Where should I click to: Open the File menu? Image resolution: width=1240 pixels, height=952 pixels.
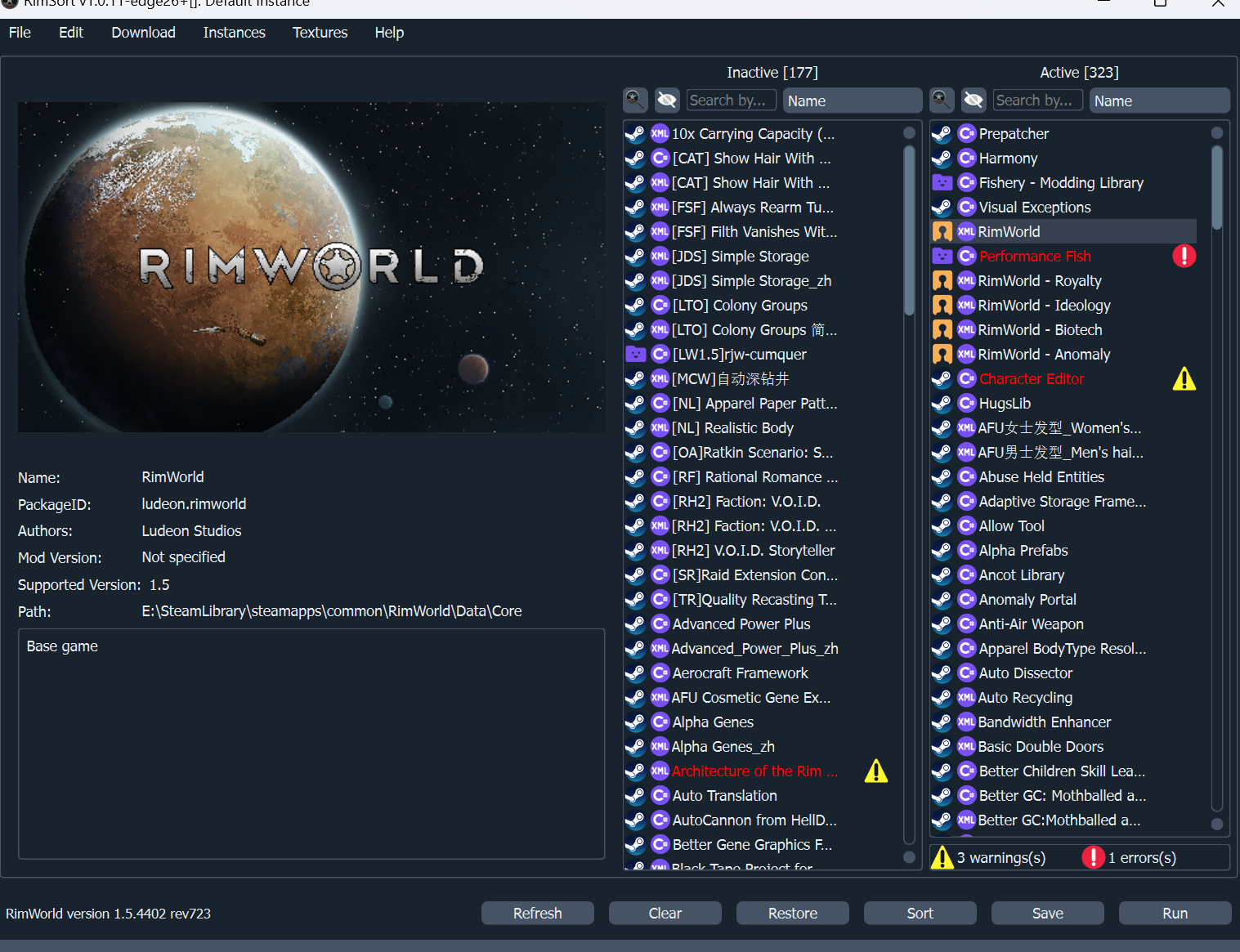[x=20, y=33]
